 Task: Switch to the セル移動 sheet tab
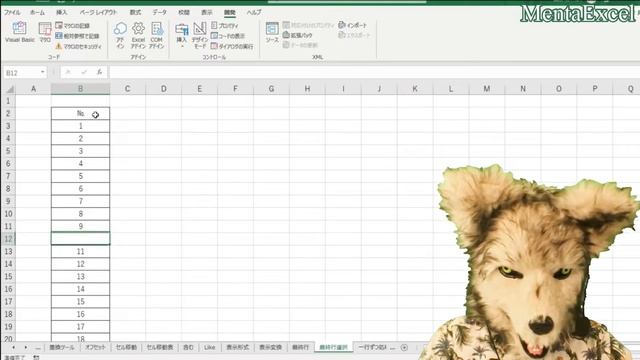click(x=126, y=347)
